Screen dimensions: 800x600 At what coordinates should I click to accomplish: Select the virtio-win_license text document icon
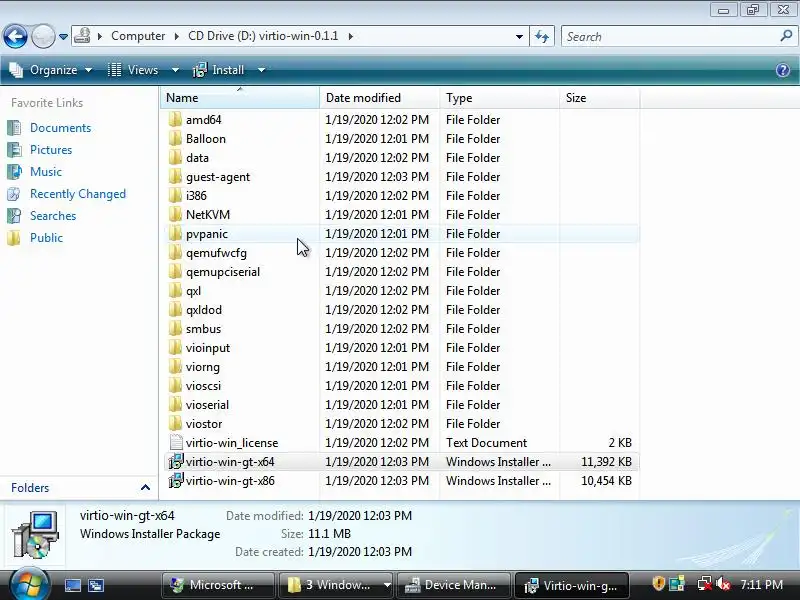click(176, 442)
